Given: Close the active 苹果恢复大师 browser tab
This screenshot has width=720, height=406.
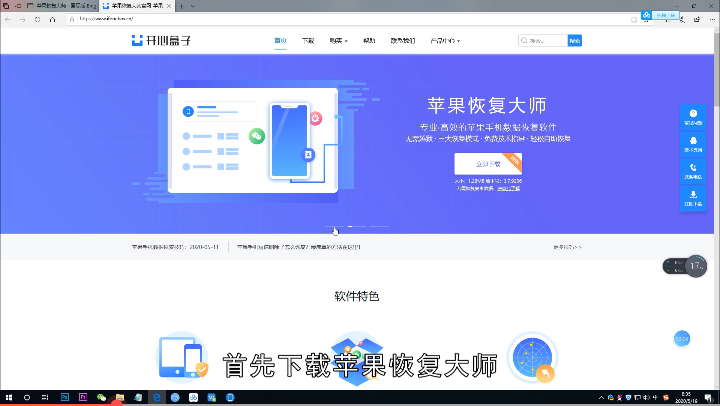Looking at the screenshot, I should [169, 6].
